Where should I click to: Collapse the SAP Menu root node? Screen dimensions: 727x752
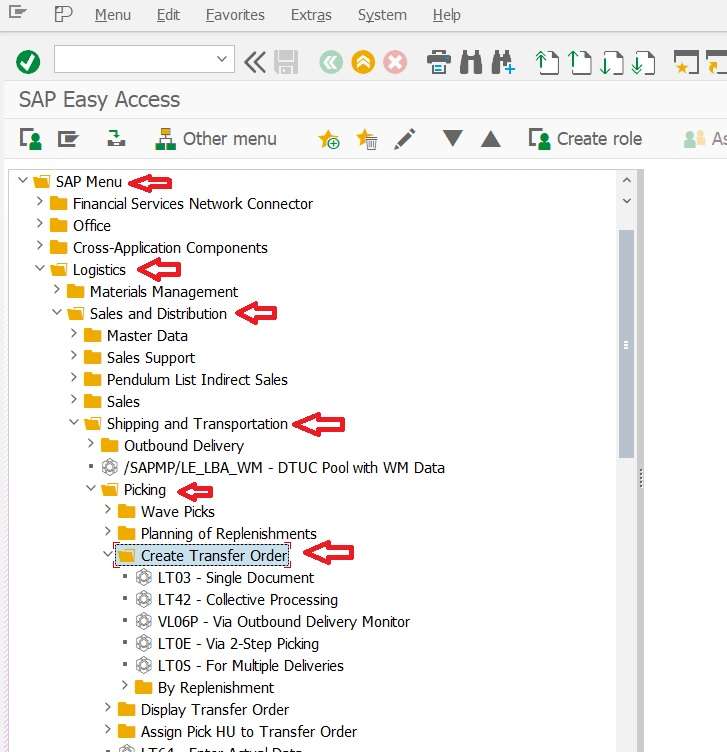tap(23, 180)
